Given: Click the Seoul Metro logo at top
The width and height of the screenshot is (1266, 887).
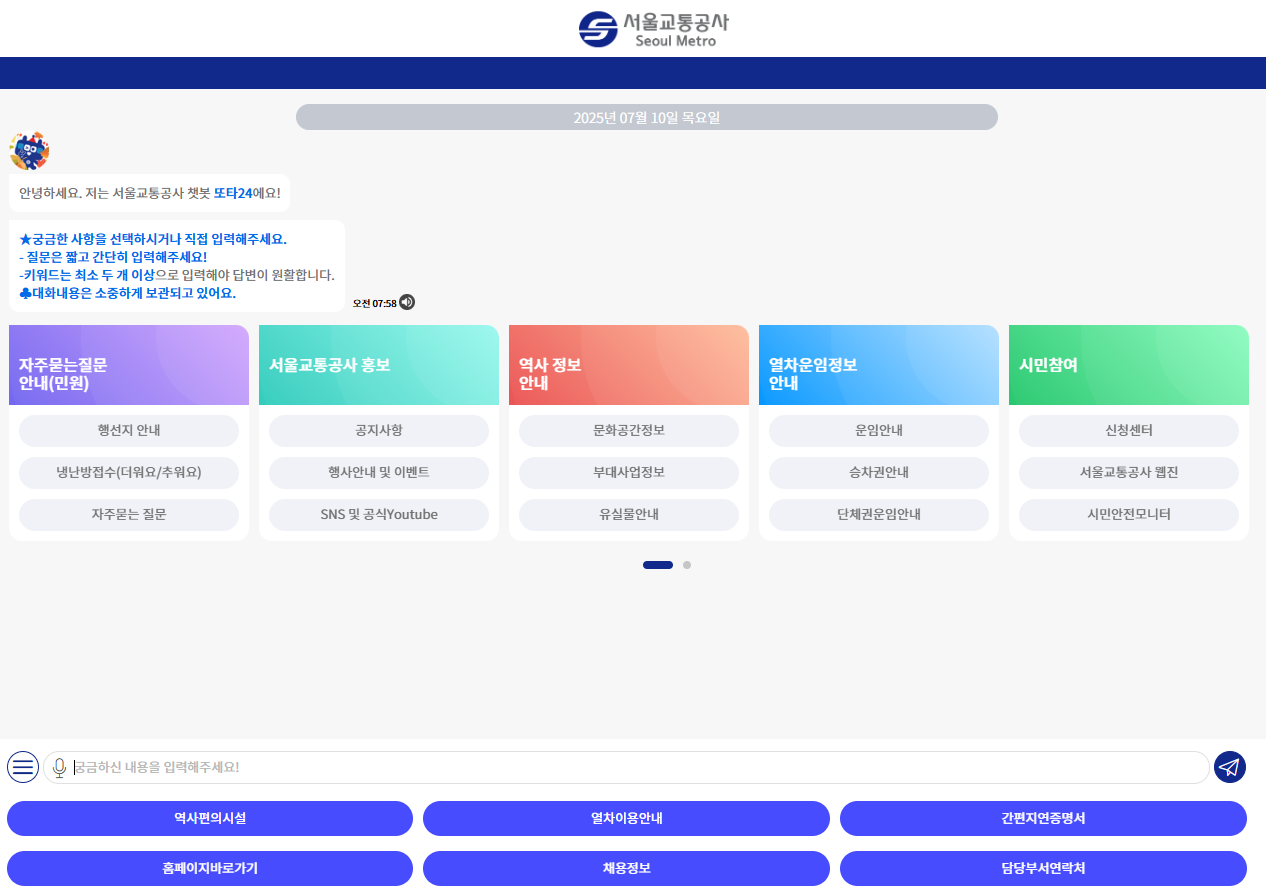Looking at the screenshot, I should [x=654, y=28].
